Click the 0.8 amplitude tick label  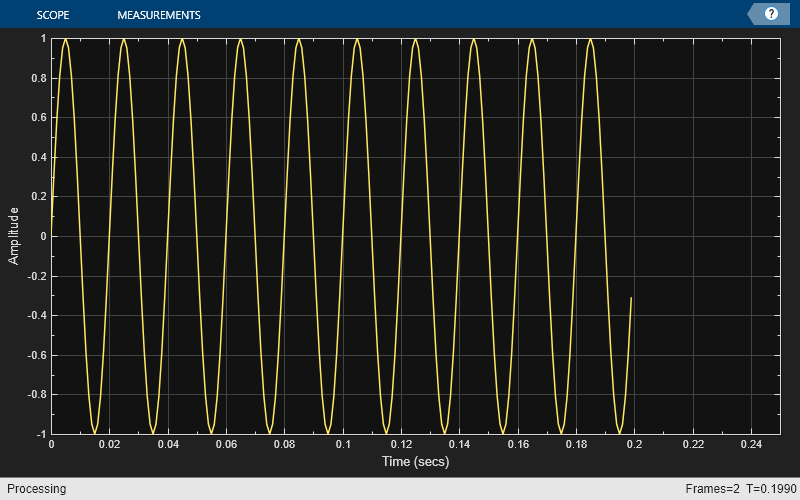click(39, 78)
